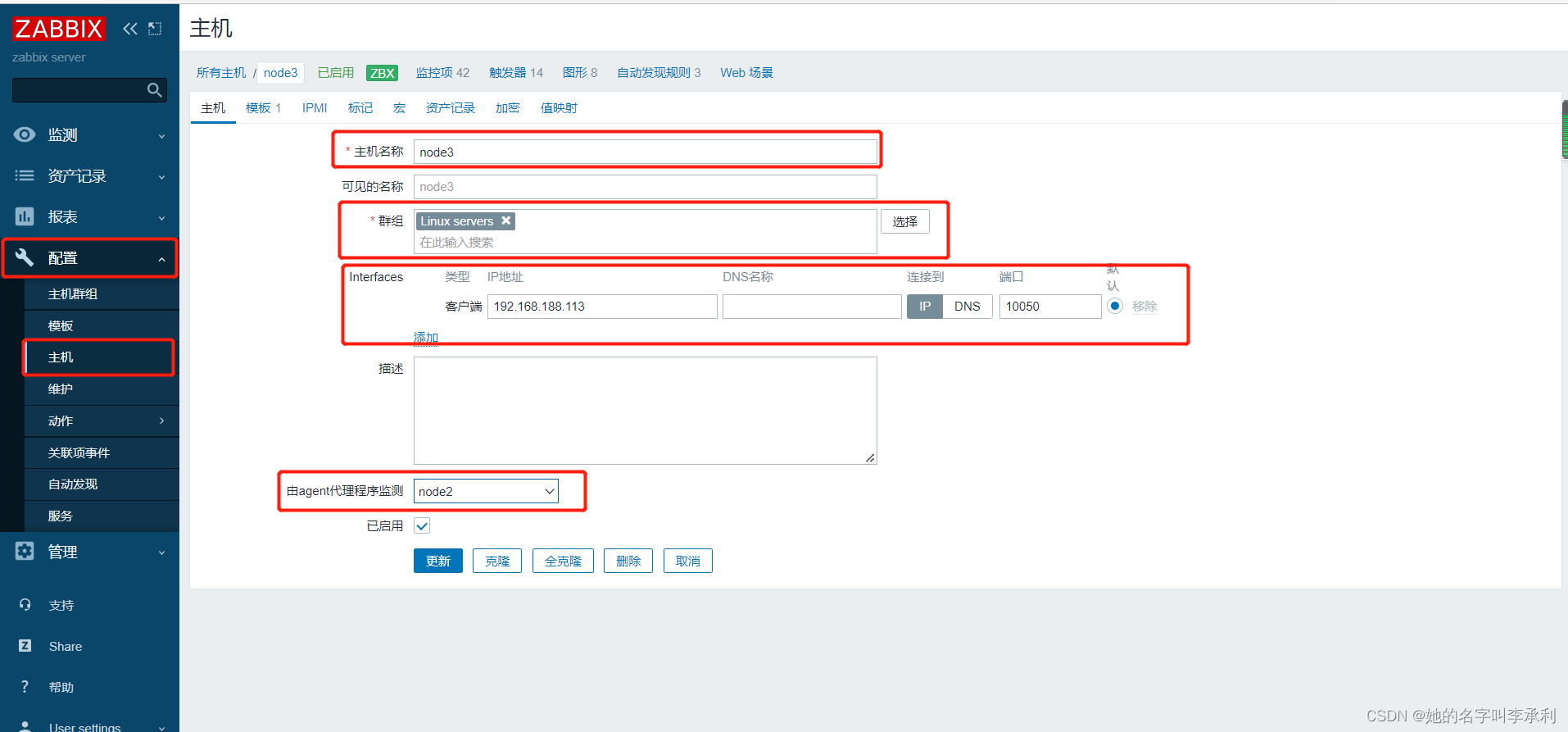Click the IP address field 192.168.188.113

coord(602,307)
